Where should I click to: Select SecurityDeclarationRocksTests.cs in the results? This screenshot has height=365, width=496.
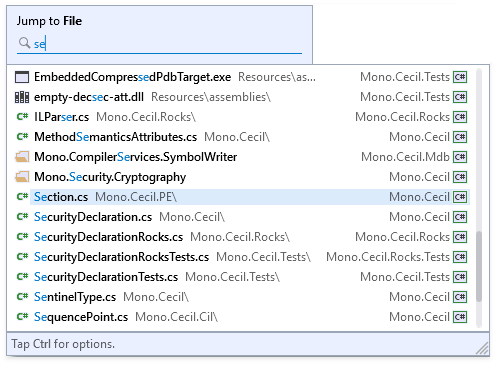242,257
